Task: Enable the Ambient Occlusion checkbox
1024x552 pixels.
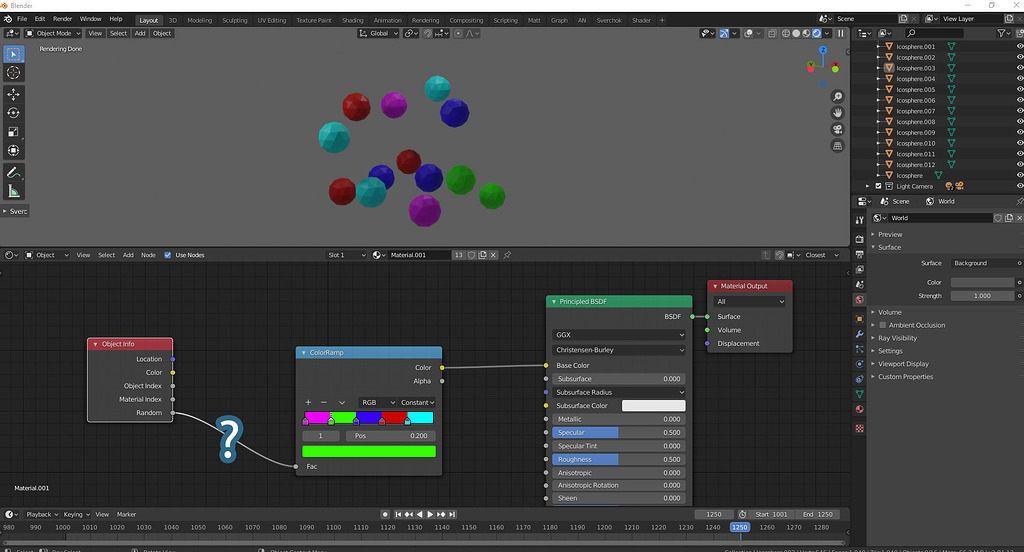Action: coord(882,325)
